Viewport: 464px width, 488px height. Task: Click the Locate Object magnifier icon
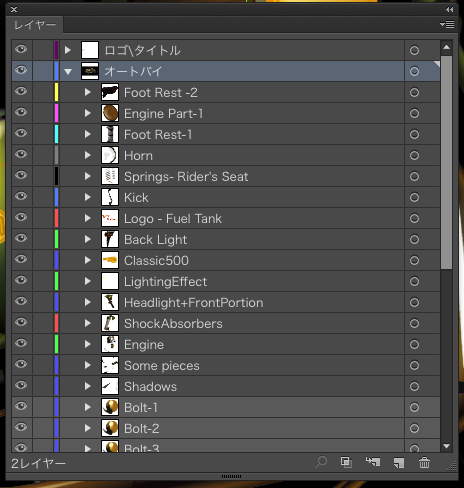(x=321, y=462)
